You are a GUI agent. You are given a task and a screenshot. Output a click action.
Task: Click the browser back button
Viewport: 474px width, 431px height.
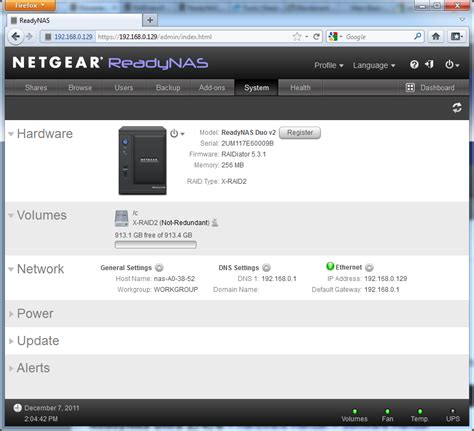15,36
